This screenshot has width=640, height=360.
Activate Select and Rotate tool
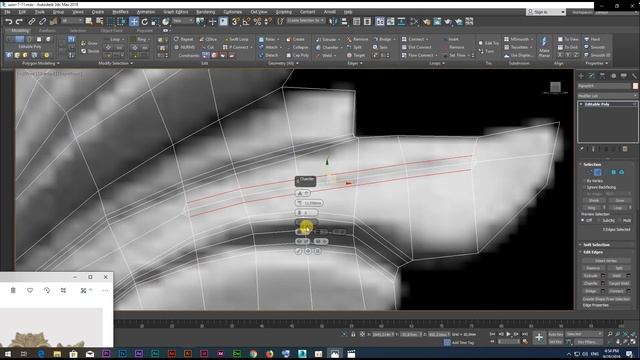click(x=144, y=22)
